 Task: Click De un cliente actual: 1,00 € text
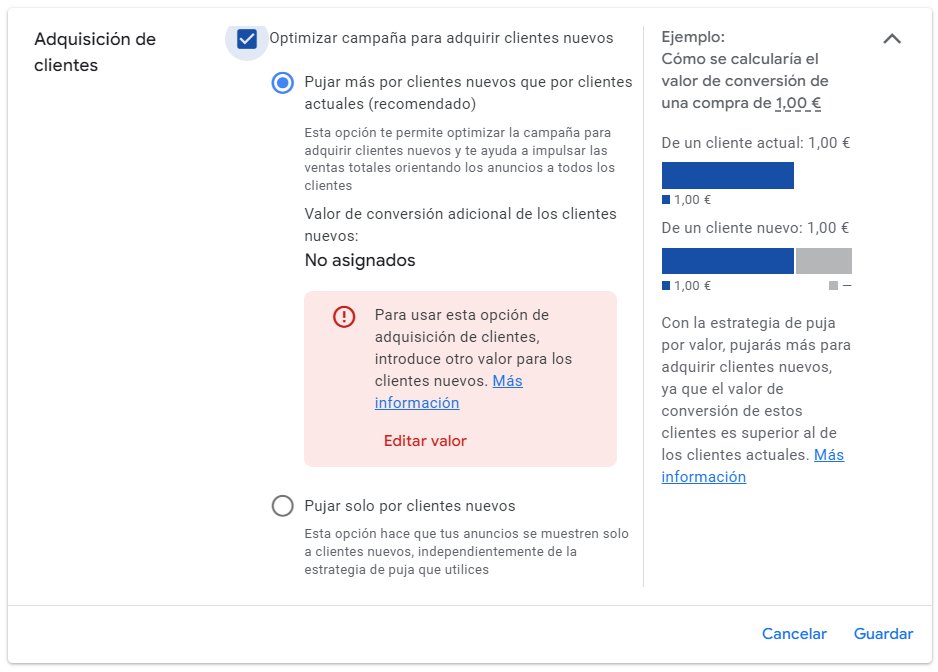(x=756, y=143)
